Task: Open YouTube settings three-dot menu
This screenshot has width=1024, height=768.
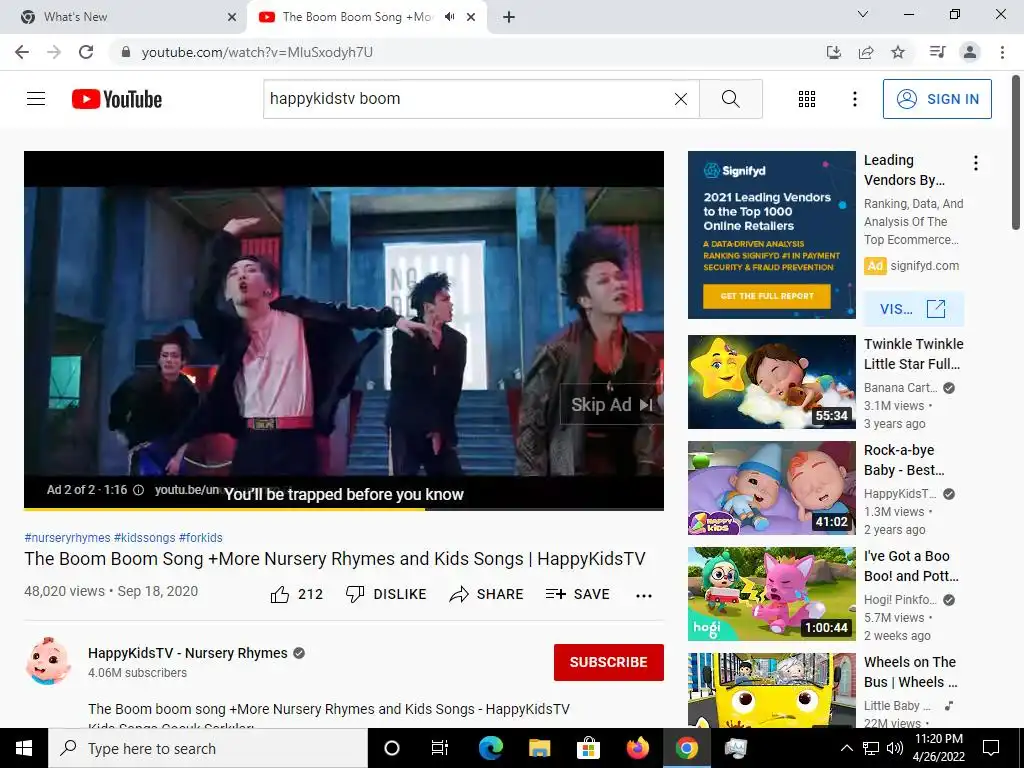Action: click(x=855, y=99)
